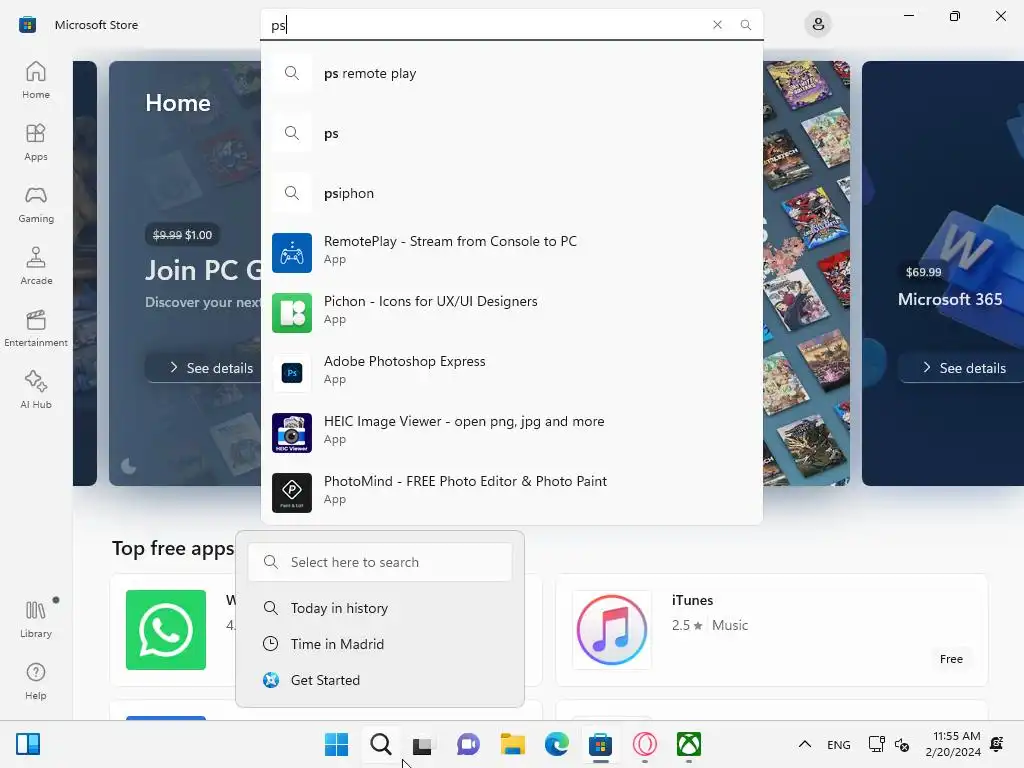
Task: Show hidden system tray icons
Action: pyautogui.click(x=805, y=744)
